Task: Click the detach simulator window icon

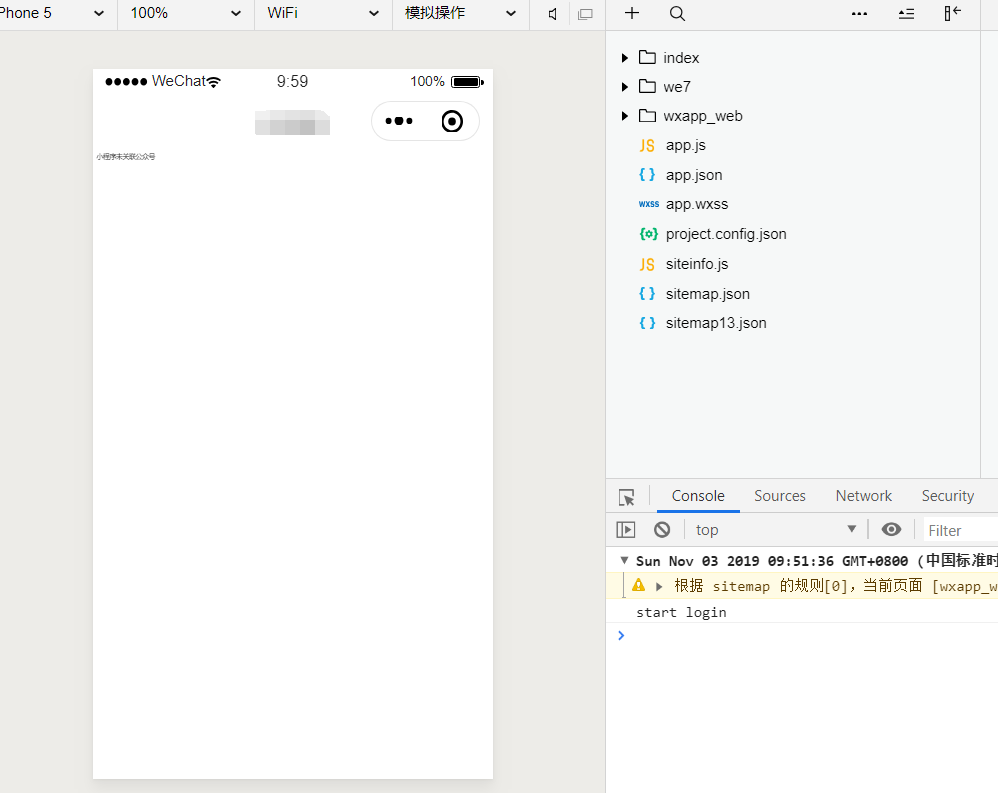Action: coord(585,14)
